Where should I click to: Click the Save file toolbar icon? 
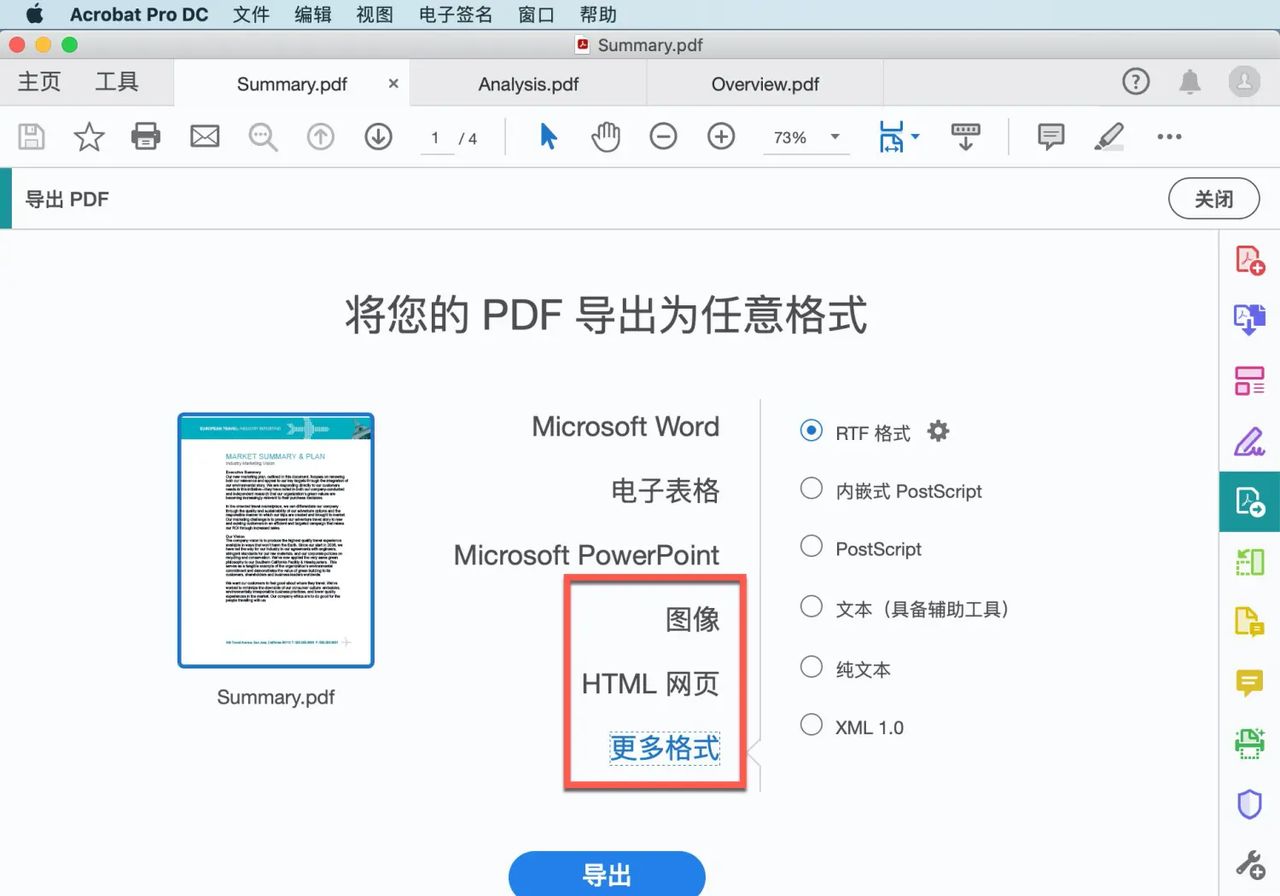click(x=32, y=137)
